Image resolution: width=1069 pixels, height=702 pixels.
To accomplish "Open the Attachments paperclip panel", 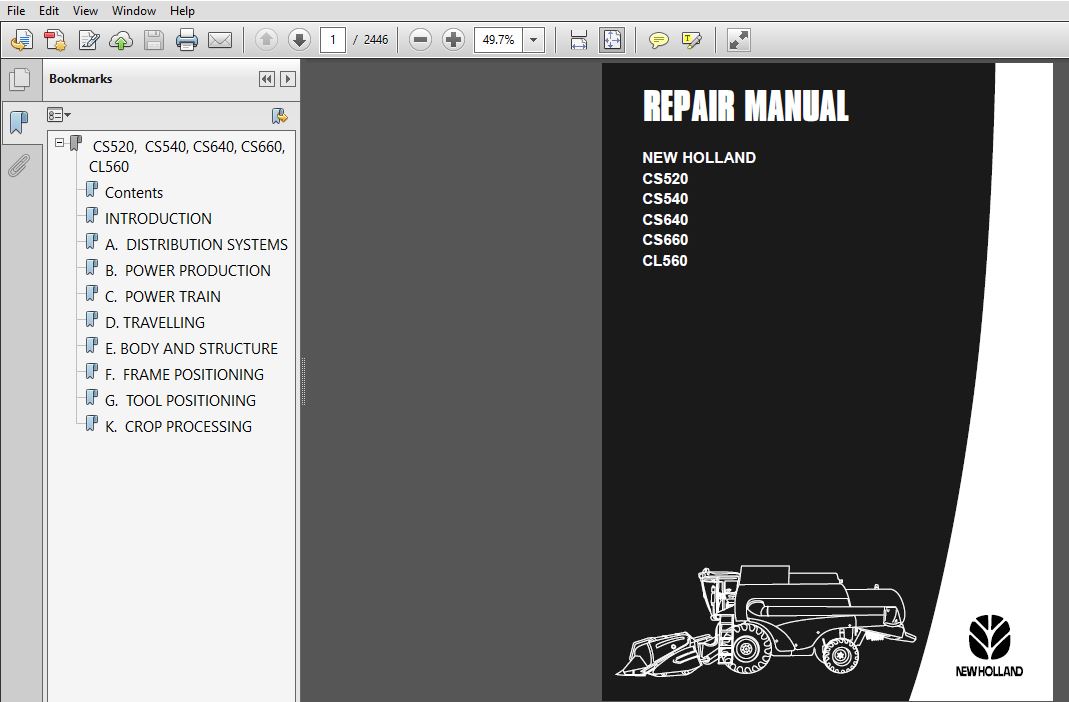I will [x=20, y=166].
